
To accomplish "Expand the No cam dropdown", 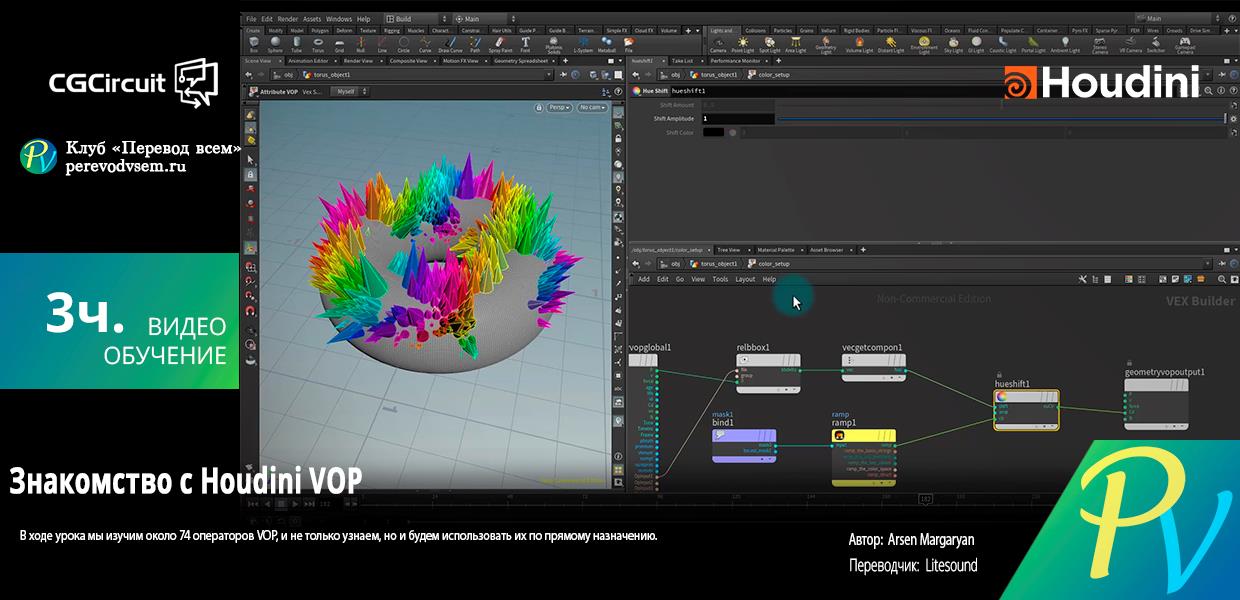I will click(x=592, y=107).
